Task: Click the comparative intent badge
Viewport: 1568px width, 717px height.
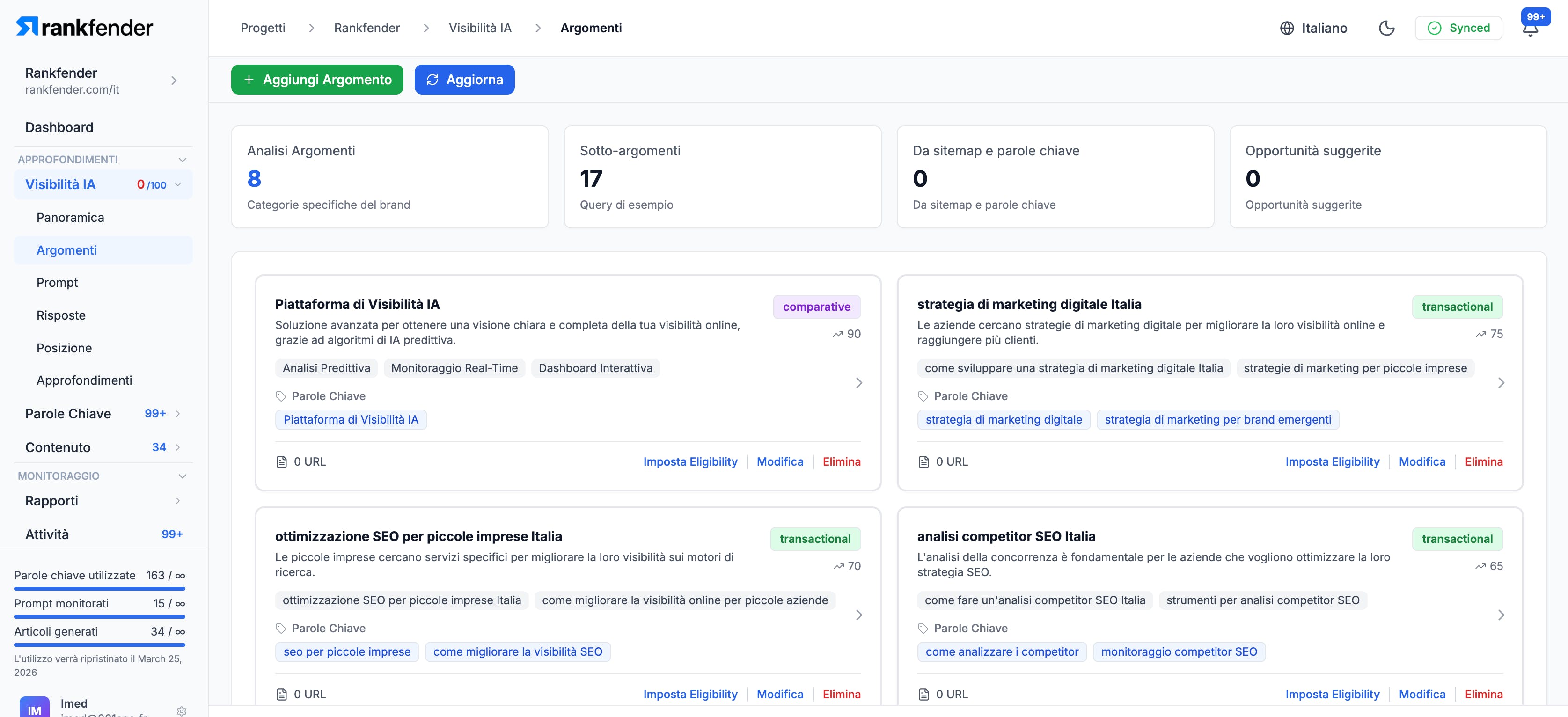Action: 816,307
